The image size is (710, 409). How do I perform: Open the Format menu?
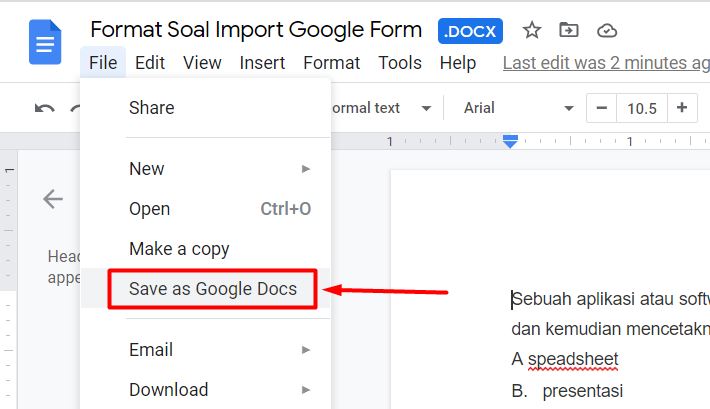tap(331, 63)
